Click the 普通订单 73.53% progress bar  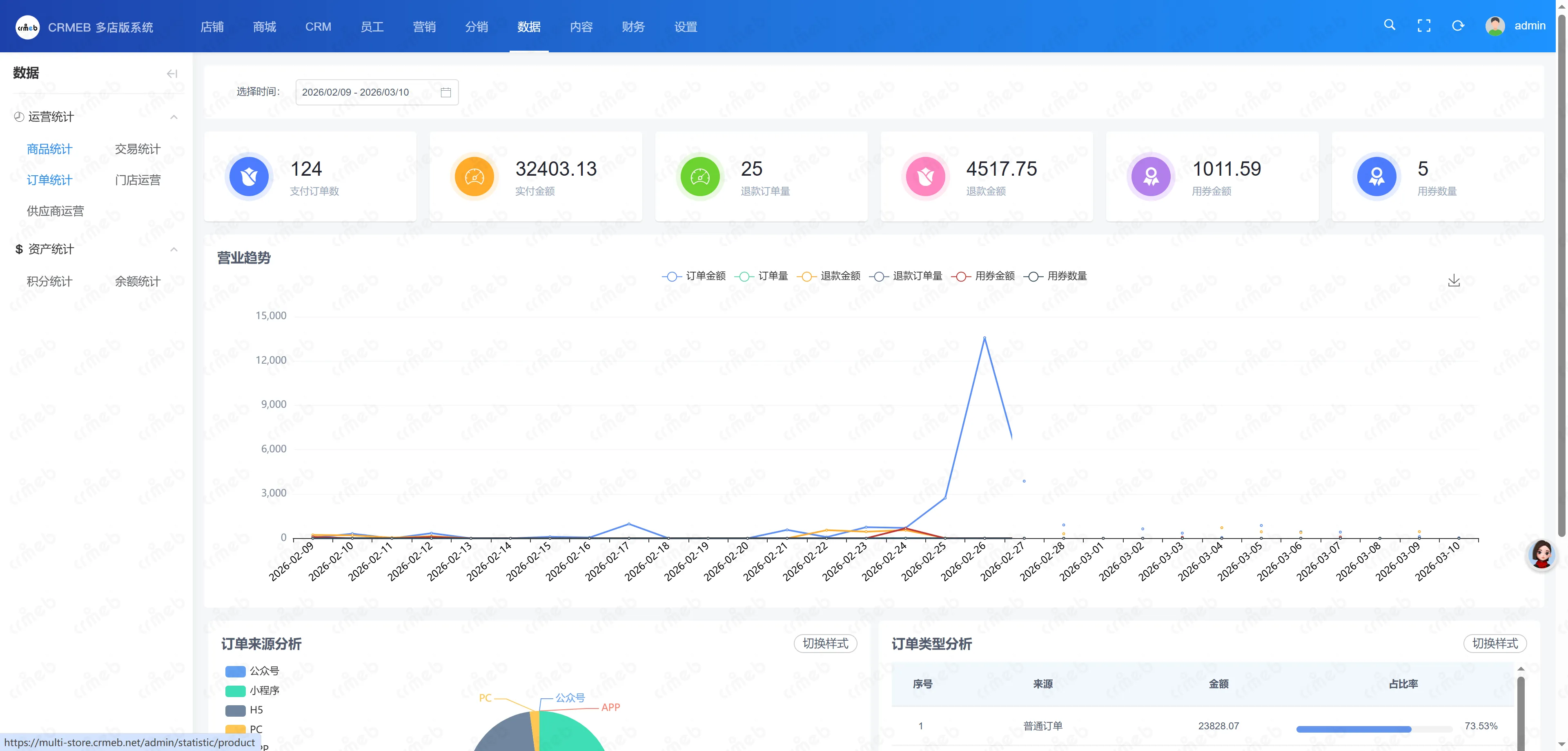[x=1374, y=729]
